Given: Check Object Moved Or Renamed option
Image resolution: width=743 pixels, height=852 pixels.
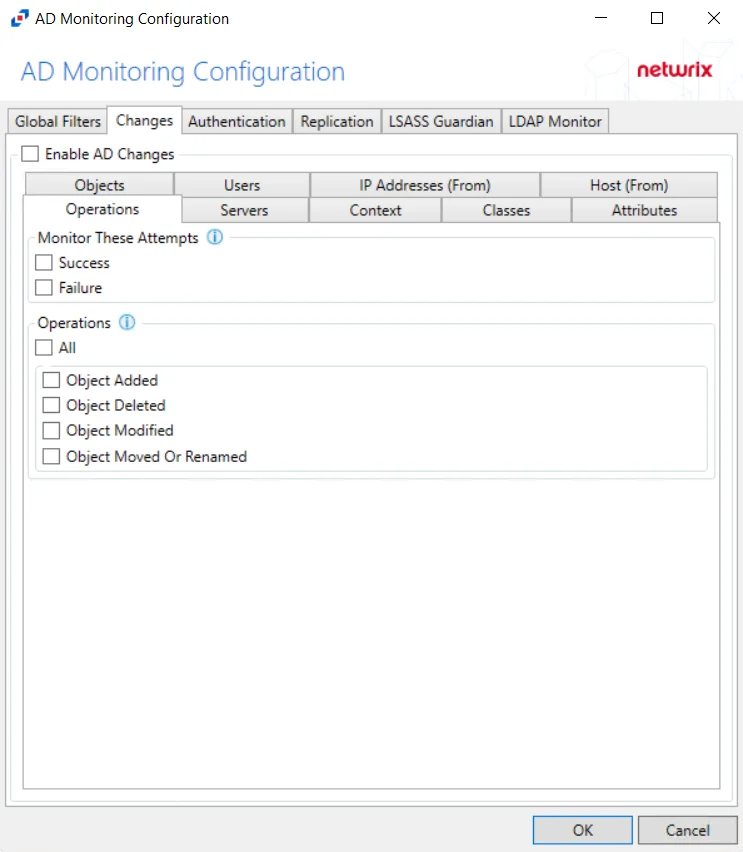Looking at the screenshot, I should point(51,456).
